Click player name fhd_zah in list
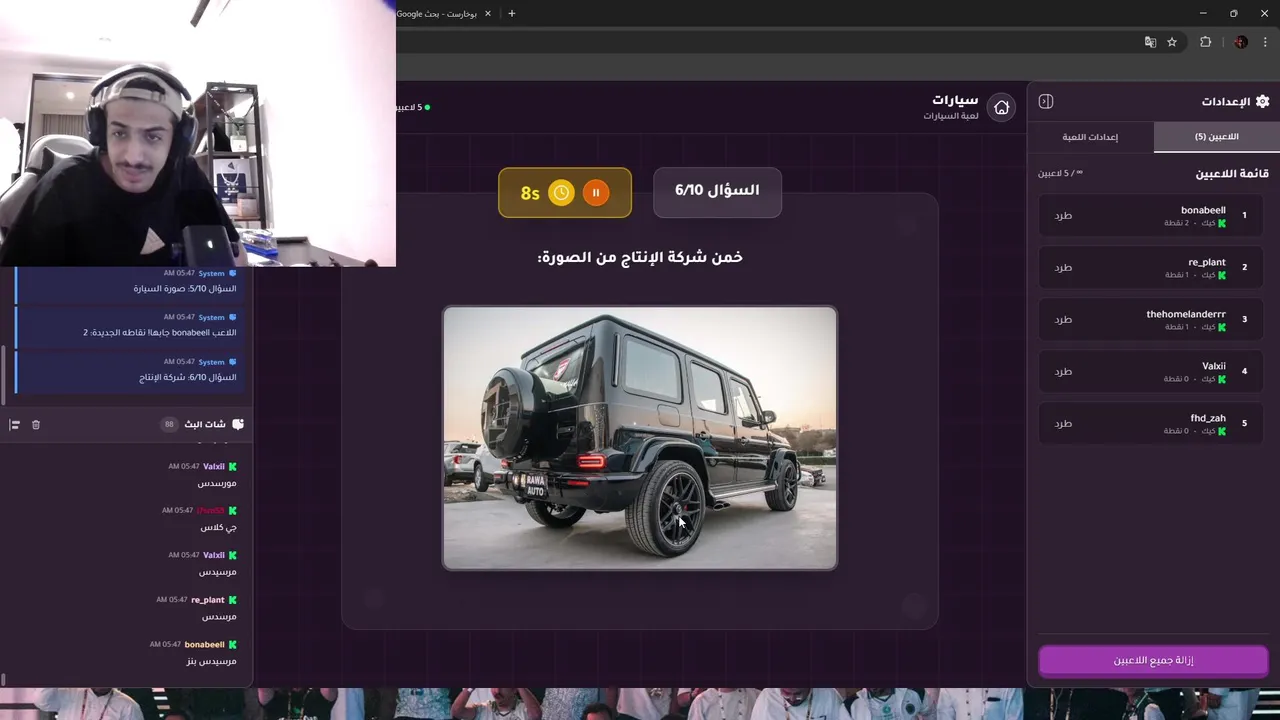 pos(1208,418)
